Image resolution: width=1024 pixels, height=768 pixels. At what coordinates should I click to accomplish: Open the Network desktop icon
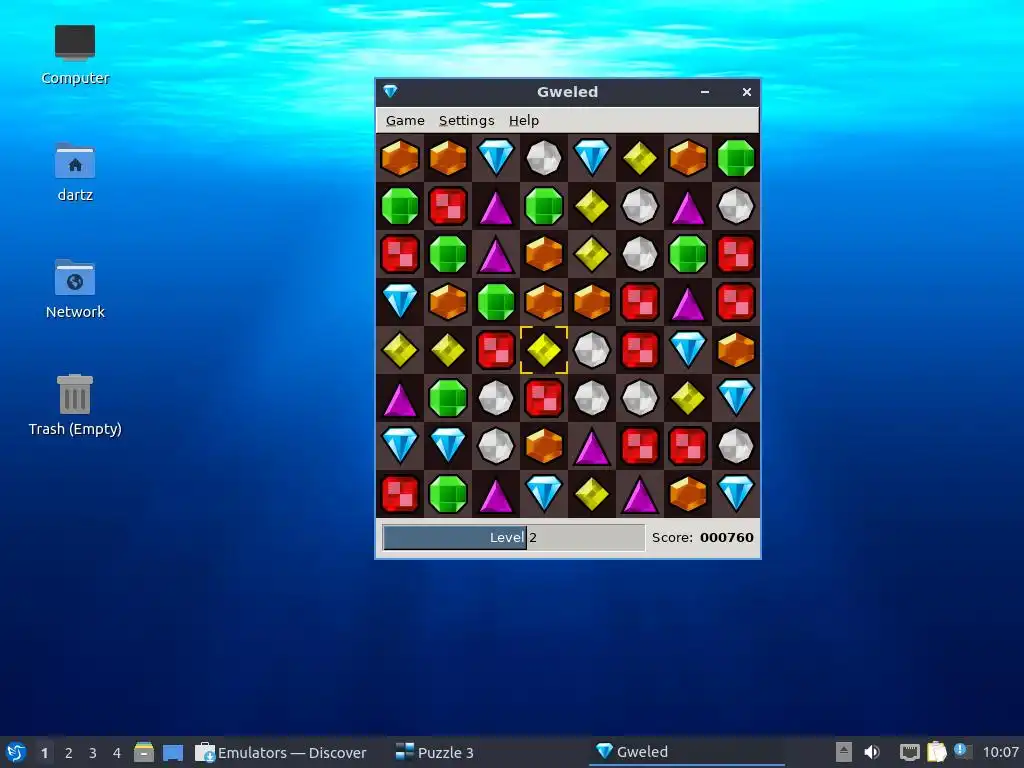[74, 289]
